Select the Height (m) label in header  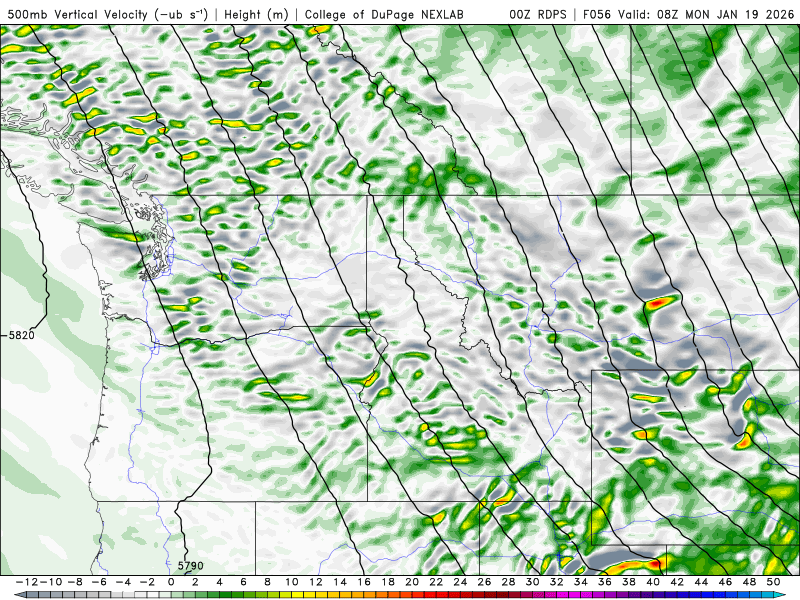(x=256, y=14)
